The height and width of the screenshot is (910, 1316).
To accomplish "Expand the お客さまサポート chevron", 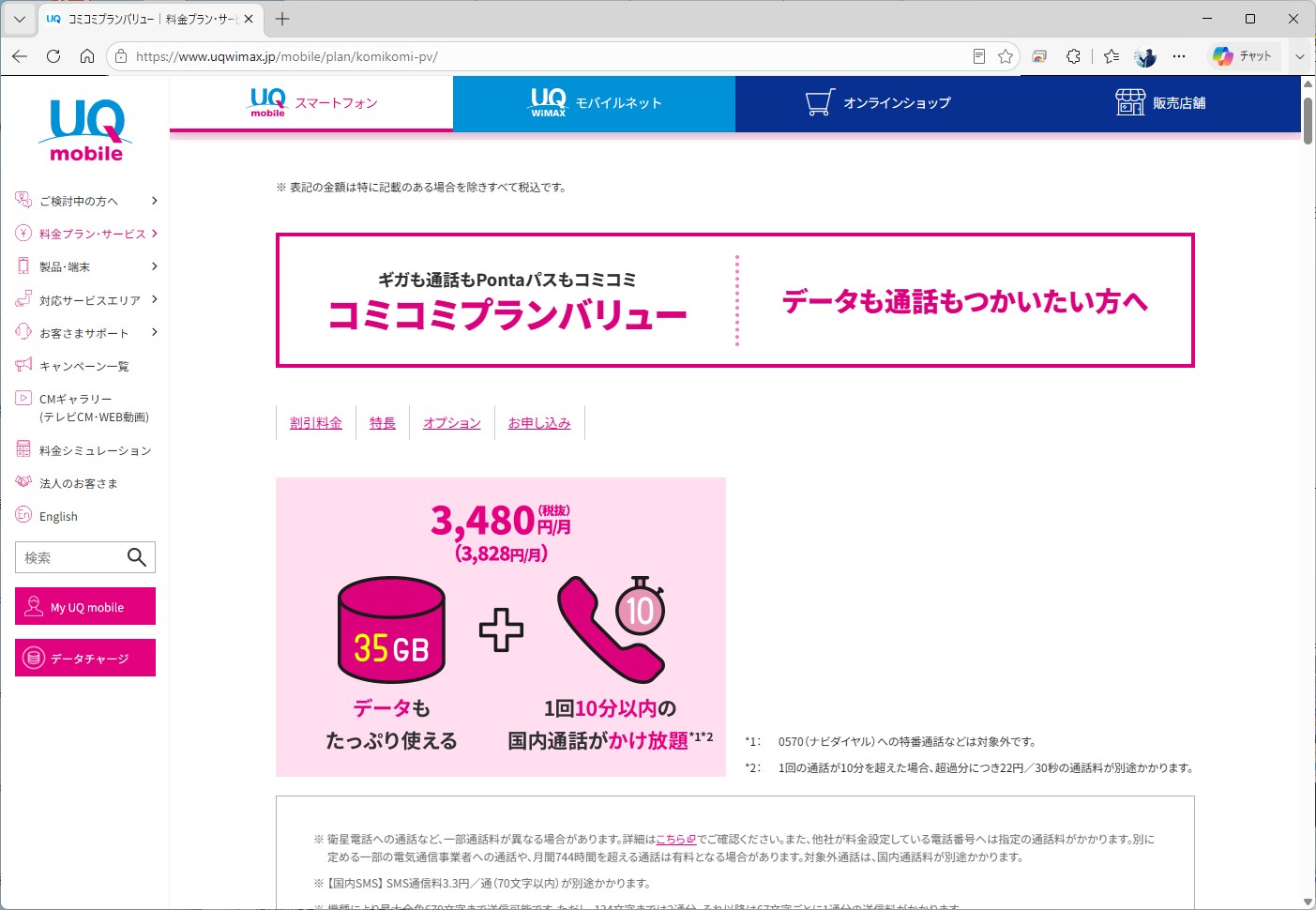I will 154,332.
